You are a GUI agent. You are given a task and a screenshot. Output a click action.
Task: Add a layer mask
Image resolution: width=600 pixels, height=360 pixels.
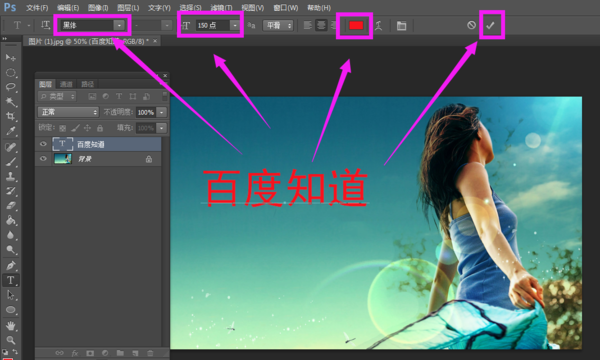tap(90, 353)
